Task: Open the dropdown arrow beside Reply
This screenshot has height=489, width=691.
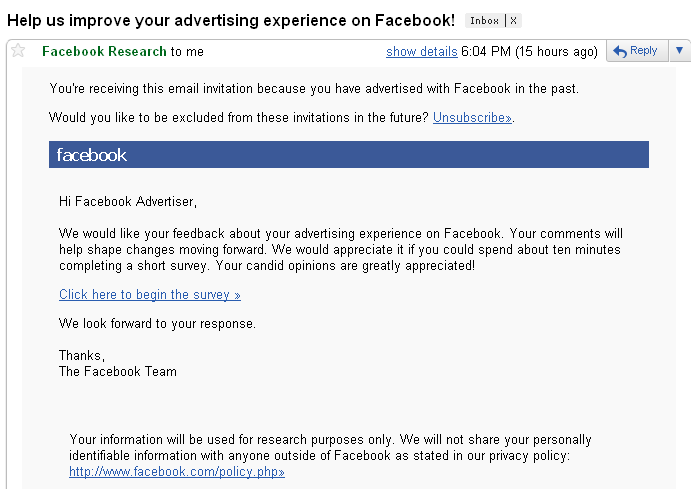Action: [x=680, y=51]
